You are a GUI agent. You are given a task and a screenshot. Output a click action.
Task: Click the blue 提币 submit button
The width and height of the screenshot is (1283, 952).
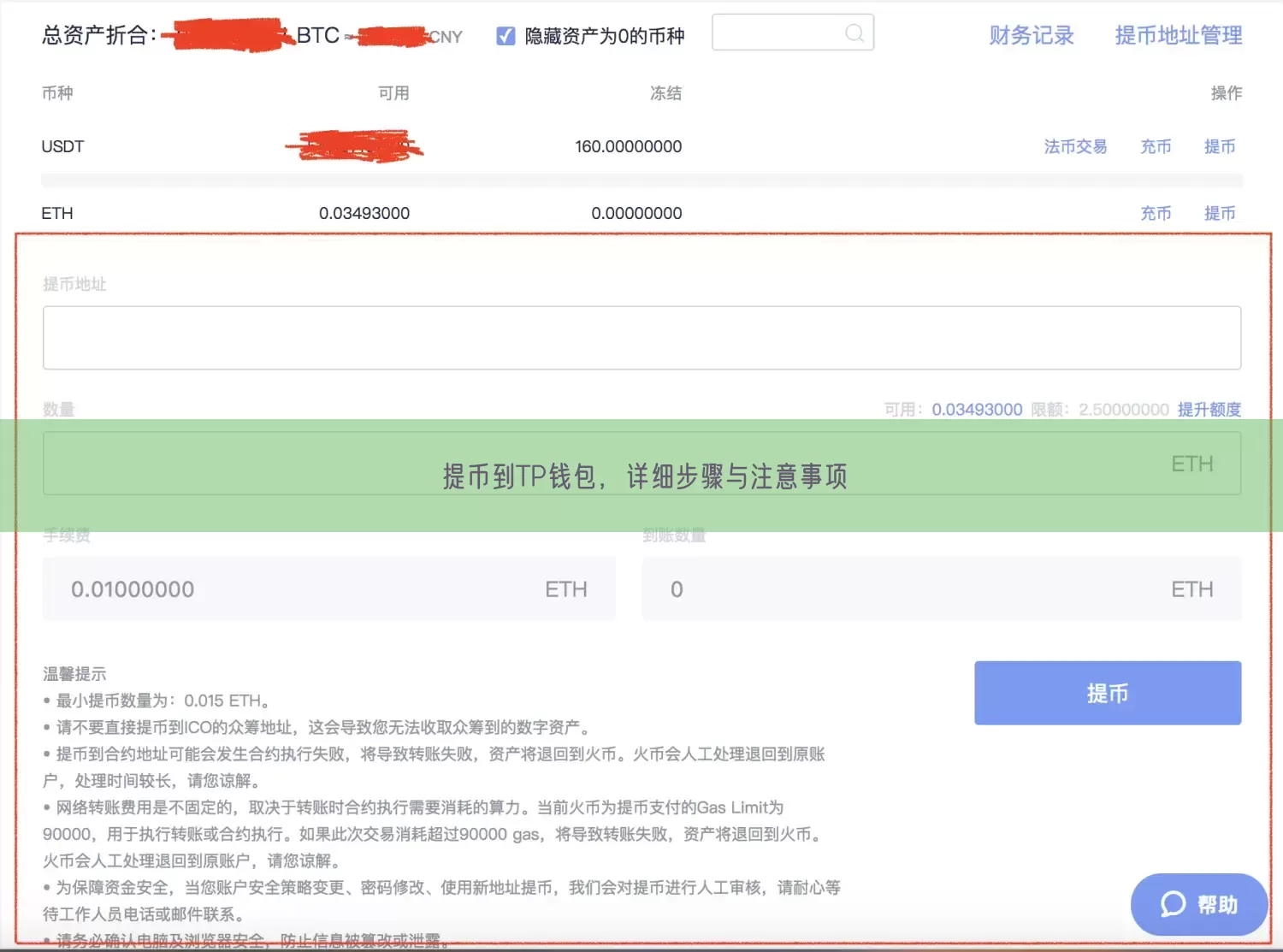click(1108, 693)
